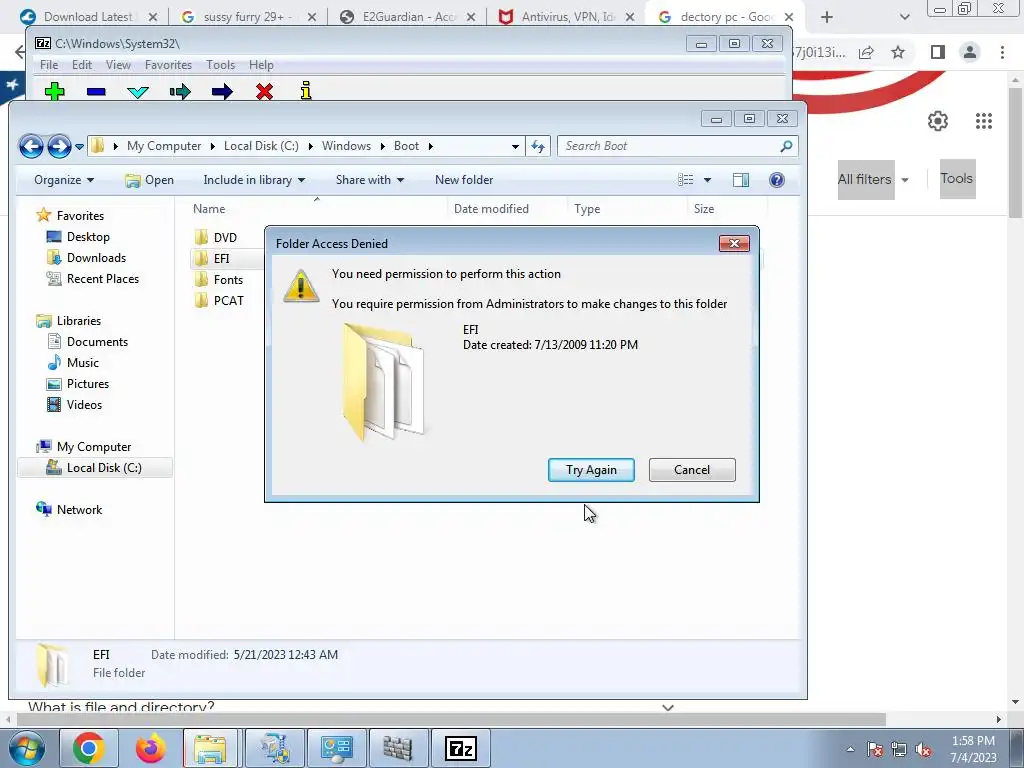The height and width of the screenshot is (768, 1024).
Task: Close the Folder Access Denied dialog
Action: coord(734,244)
